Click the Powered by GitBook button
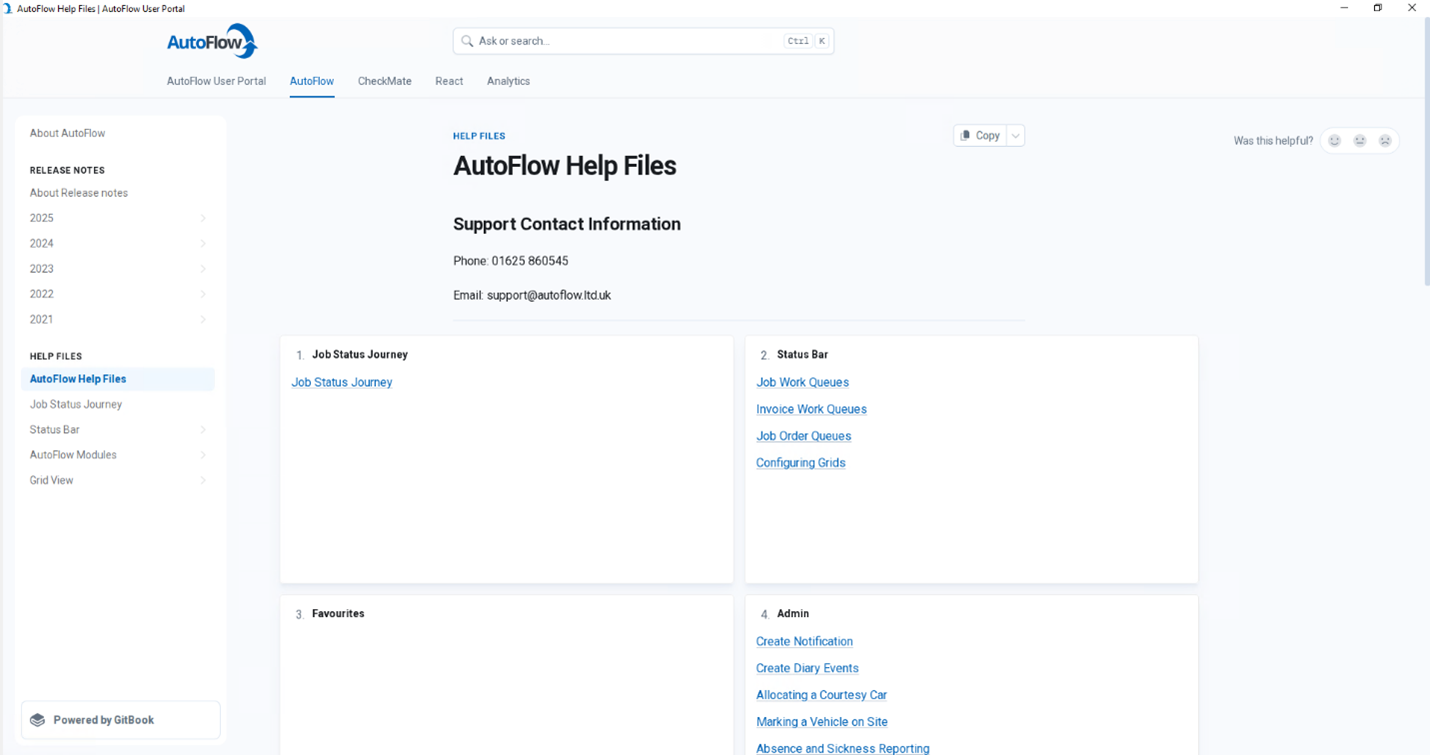This screenshot has height=755, width=1430. (120, 720)
